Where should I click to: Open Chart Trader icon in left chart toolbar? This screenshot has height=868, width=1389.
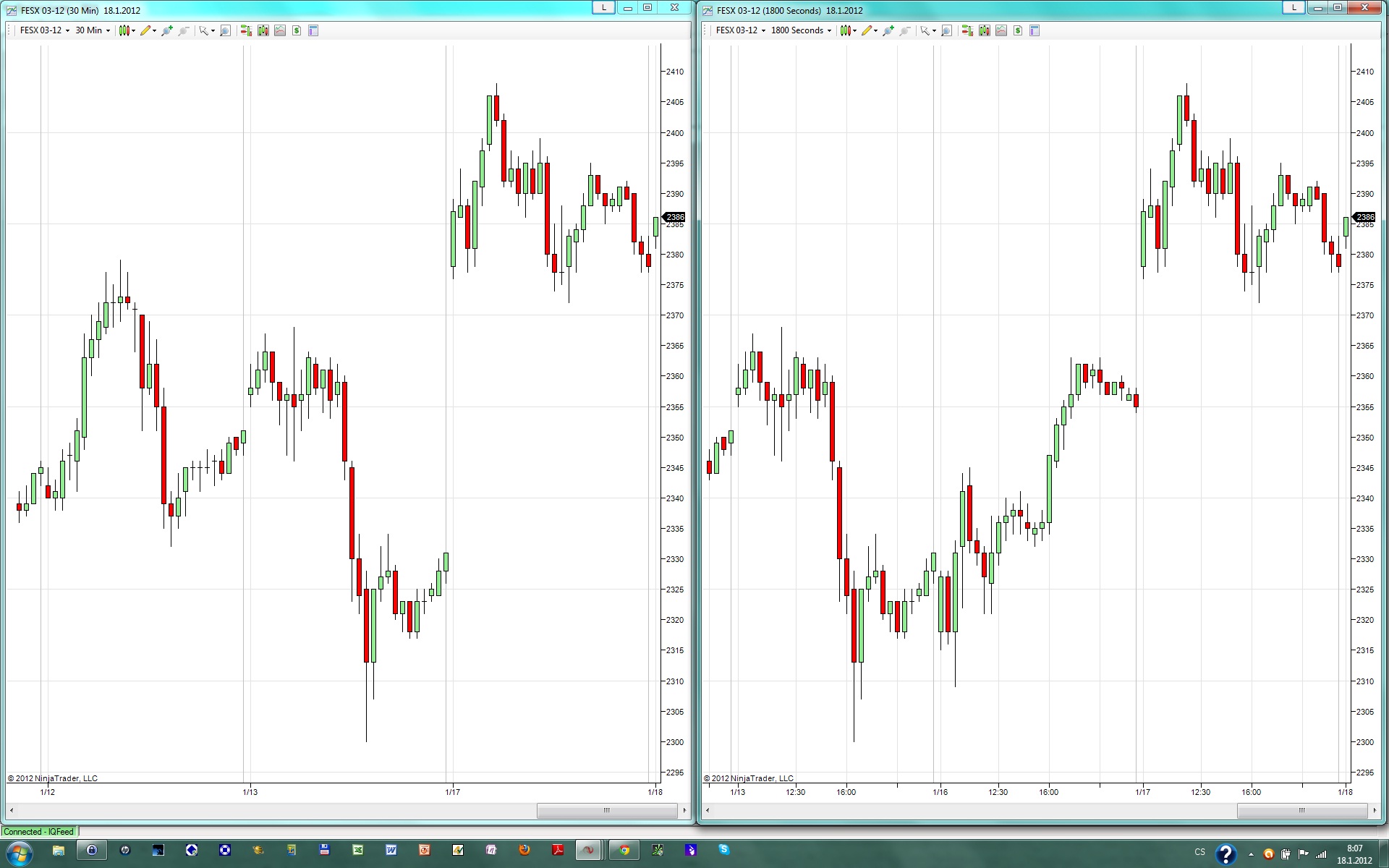pos(246,30)
